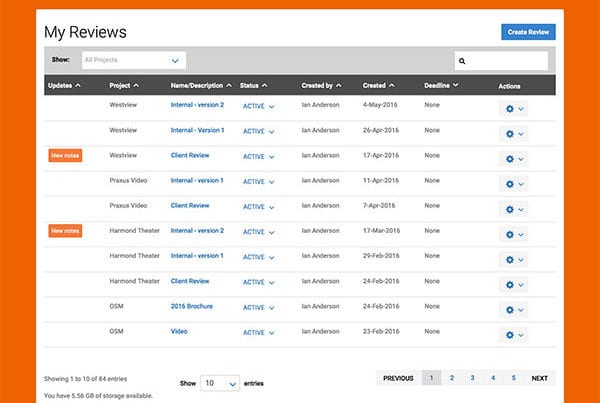This screenshot has height=403, width=600.
Task: Open Praxus Video Client Review link
Action: coord(190,206)
